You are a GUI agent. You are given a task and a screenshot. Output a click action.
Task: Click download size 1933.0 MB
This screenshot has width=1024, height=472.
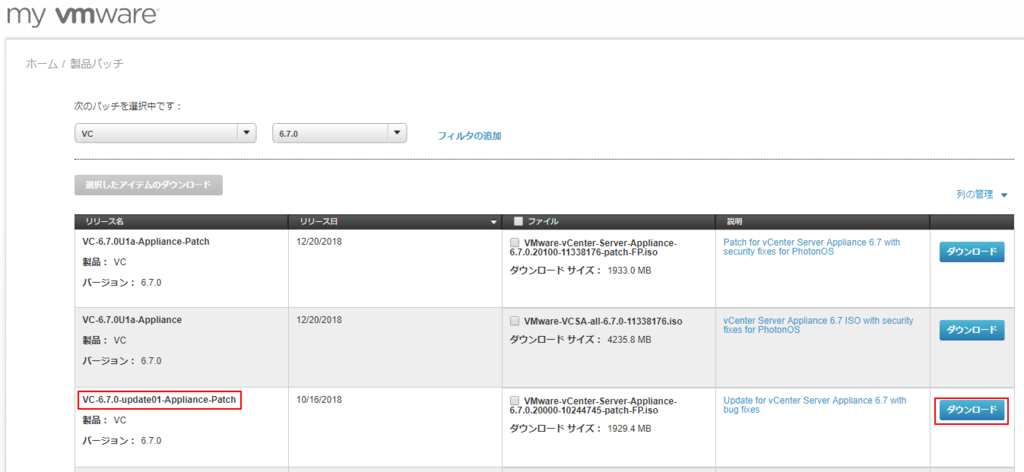click(630, 270)
